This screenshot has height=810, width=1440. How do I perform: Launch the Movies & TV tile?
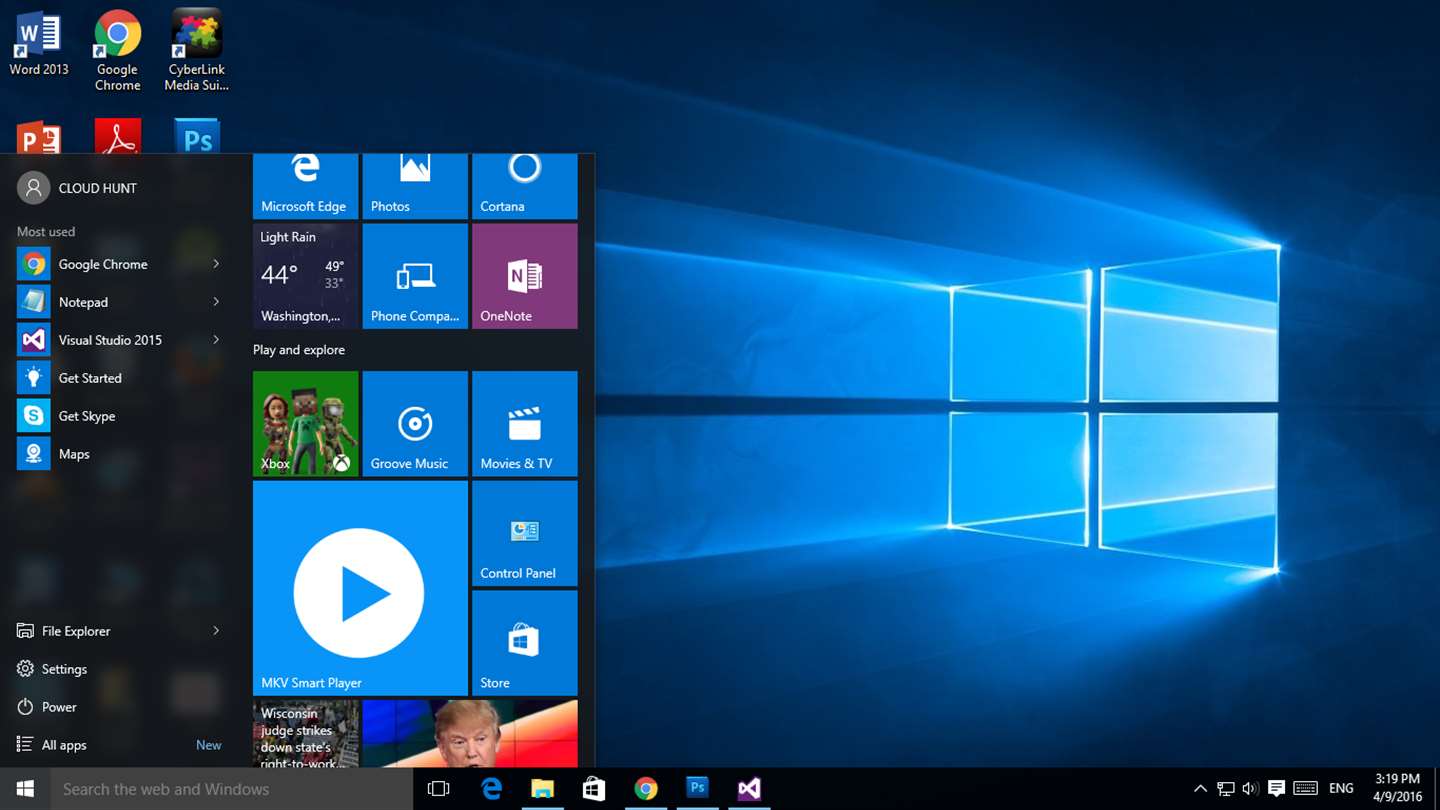pos(525,424)
